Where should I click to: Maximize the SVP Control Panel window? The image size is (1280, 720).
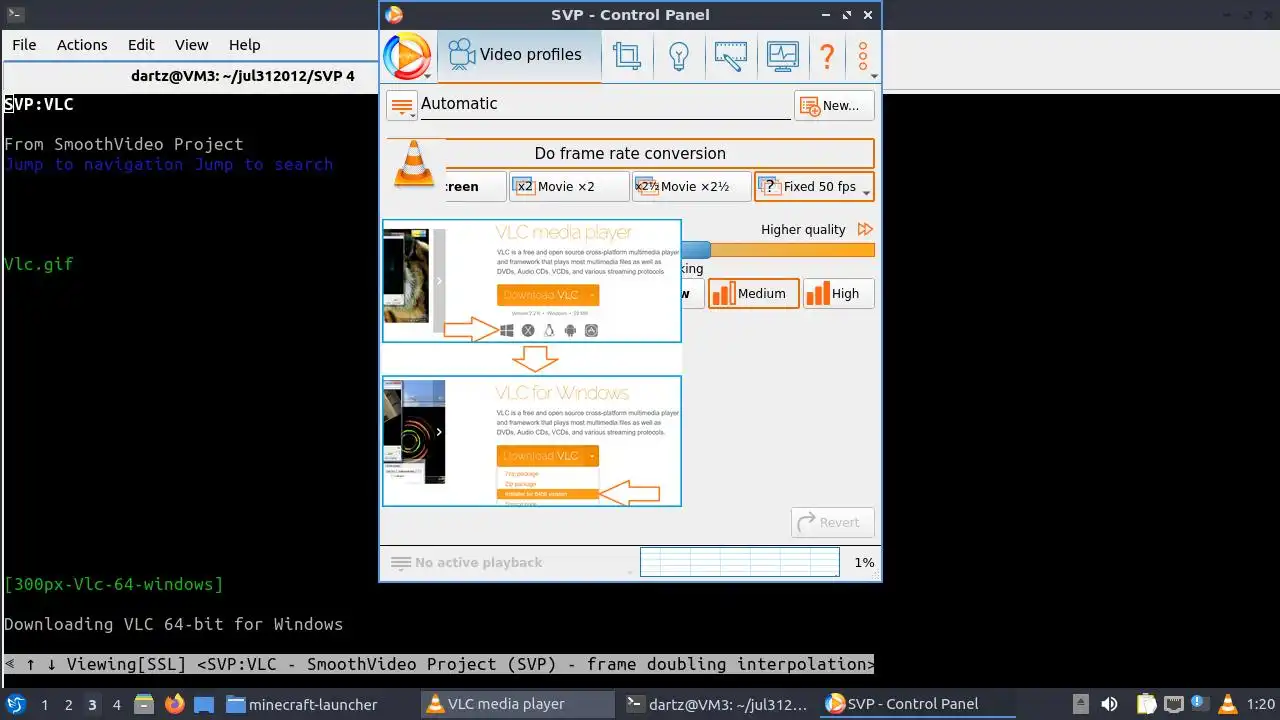coord(847,15)
